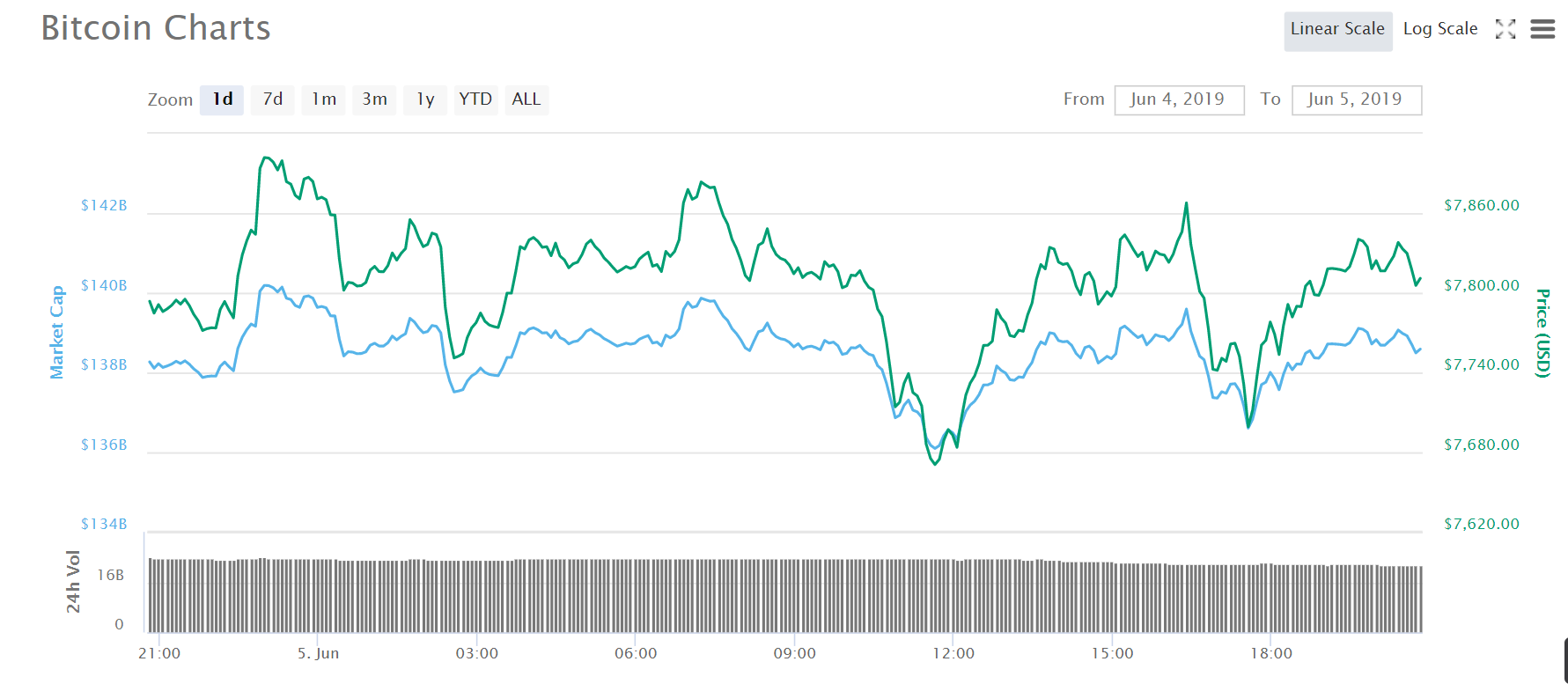
Task: Click the From date field
Action: 1179,99
